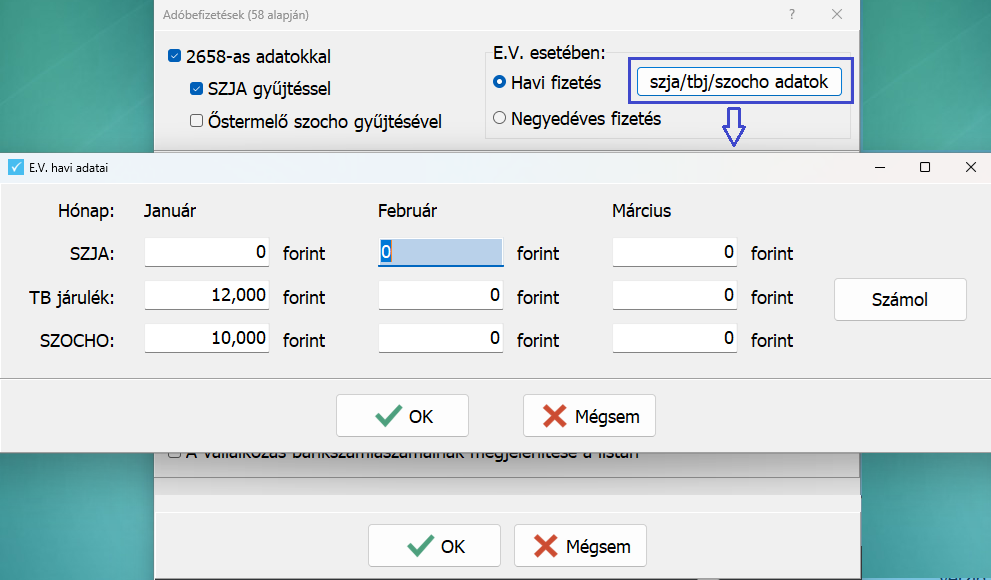This screenshot has height=580, width=991.
Task: Select the Havi fizetés radio button
Action: (500, 82)
